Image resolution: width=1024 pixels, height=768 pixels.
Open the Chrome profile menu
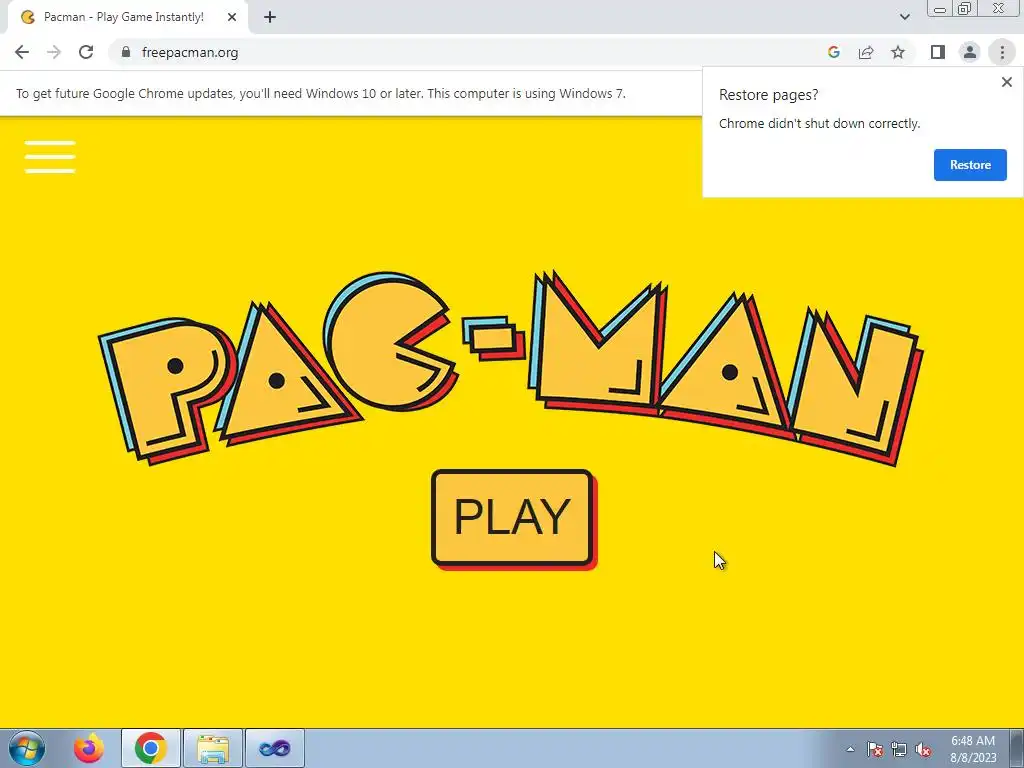pyautogui.click(x=970, y=52)
